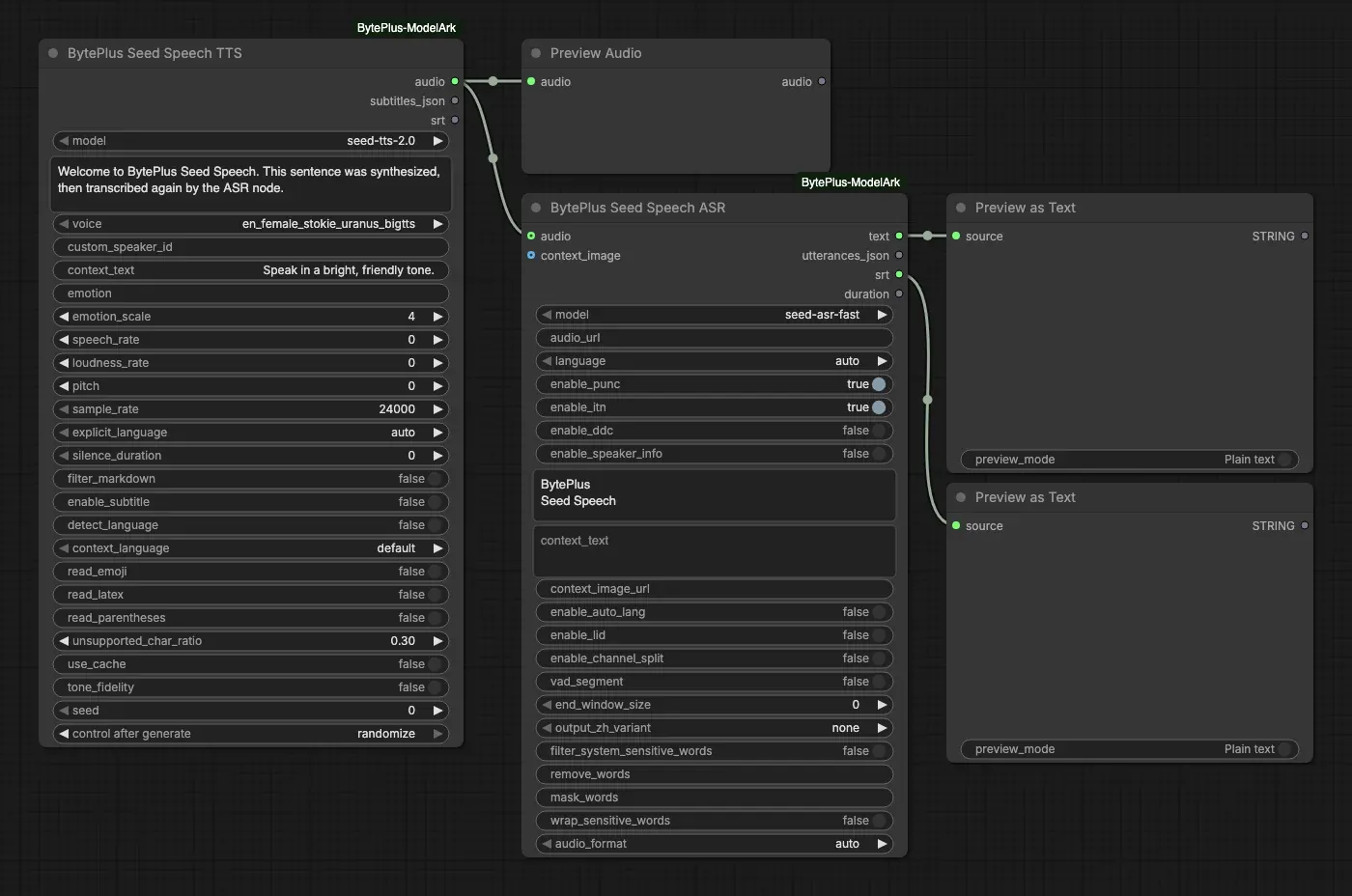Decrease seed value with the left arrow
The height and width of the screenshot is (896, 1352).
pyautogui.click(x=64, y=711)
